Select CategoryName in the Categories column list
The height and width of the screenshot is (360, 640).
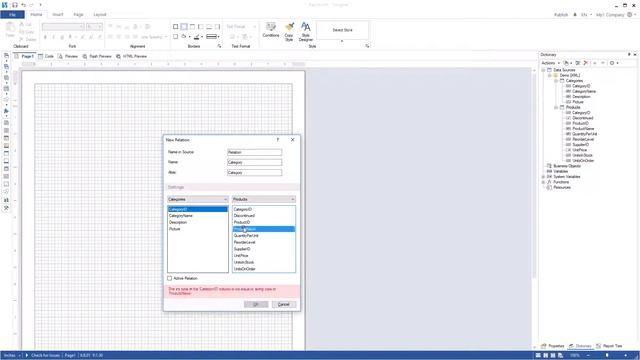pyautogui.click(x=198, y=216)
